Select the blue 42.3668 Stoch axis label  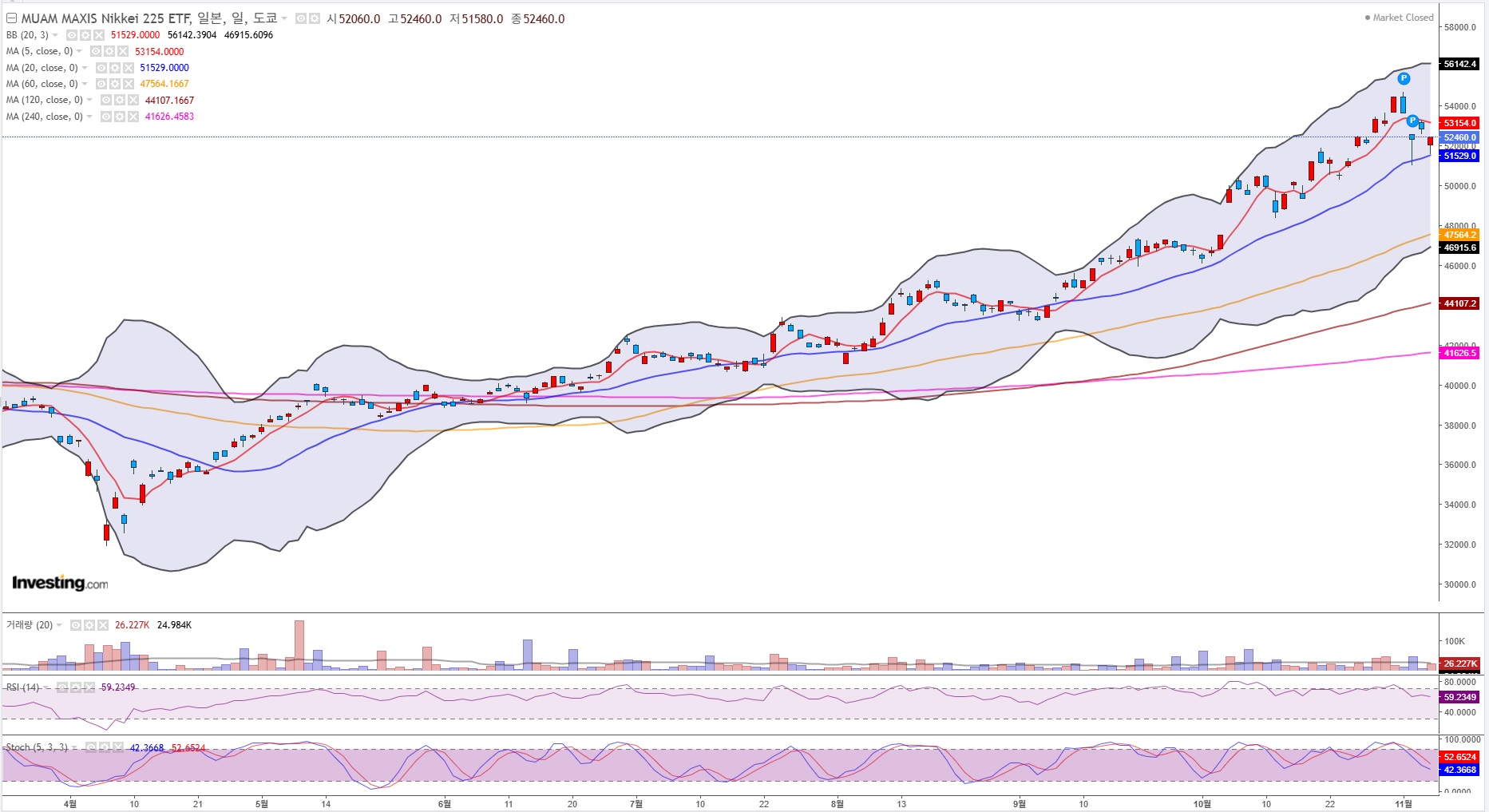(x=1459, y=770)
